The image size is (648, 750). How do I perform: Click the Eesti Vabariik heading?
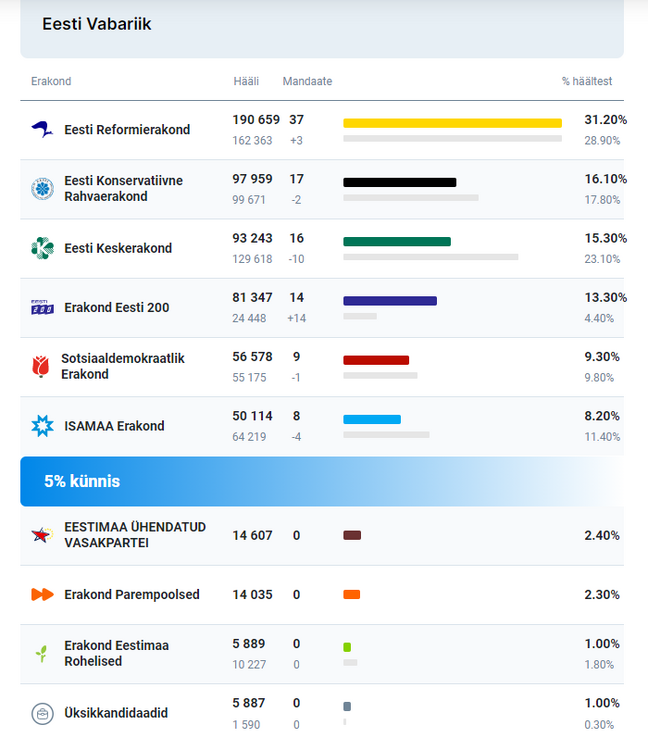click(97, 23)
